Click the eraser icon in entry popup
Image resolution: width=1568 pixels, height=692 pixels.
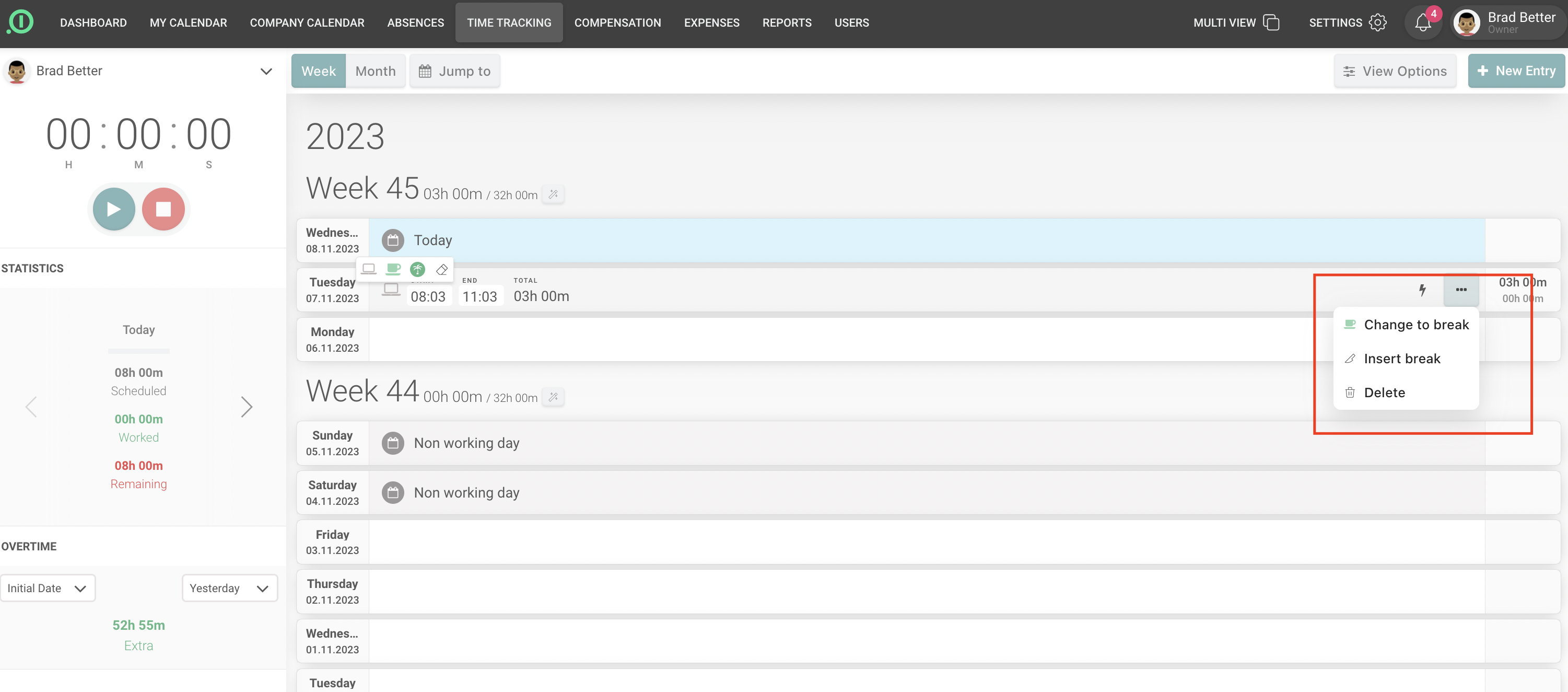(x=442, y=269)
